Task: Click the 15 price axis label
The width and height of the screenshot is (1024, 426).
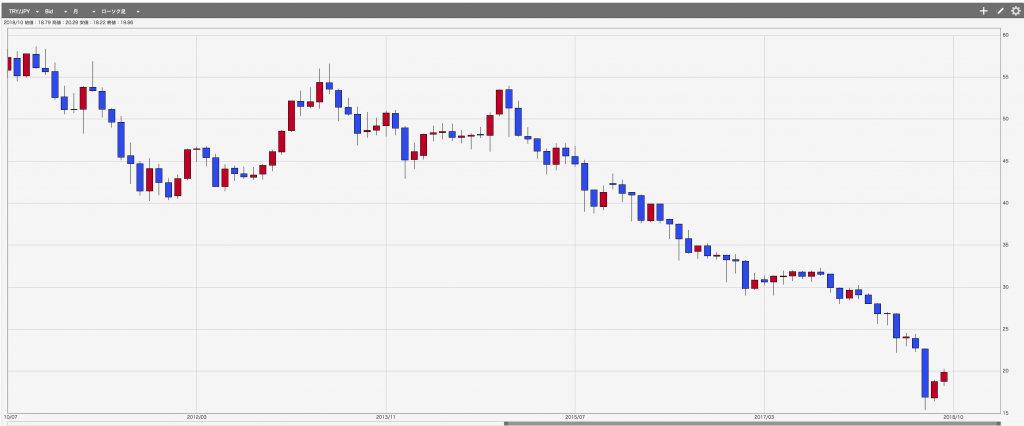Action: [x=1006, y=413]
